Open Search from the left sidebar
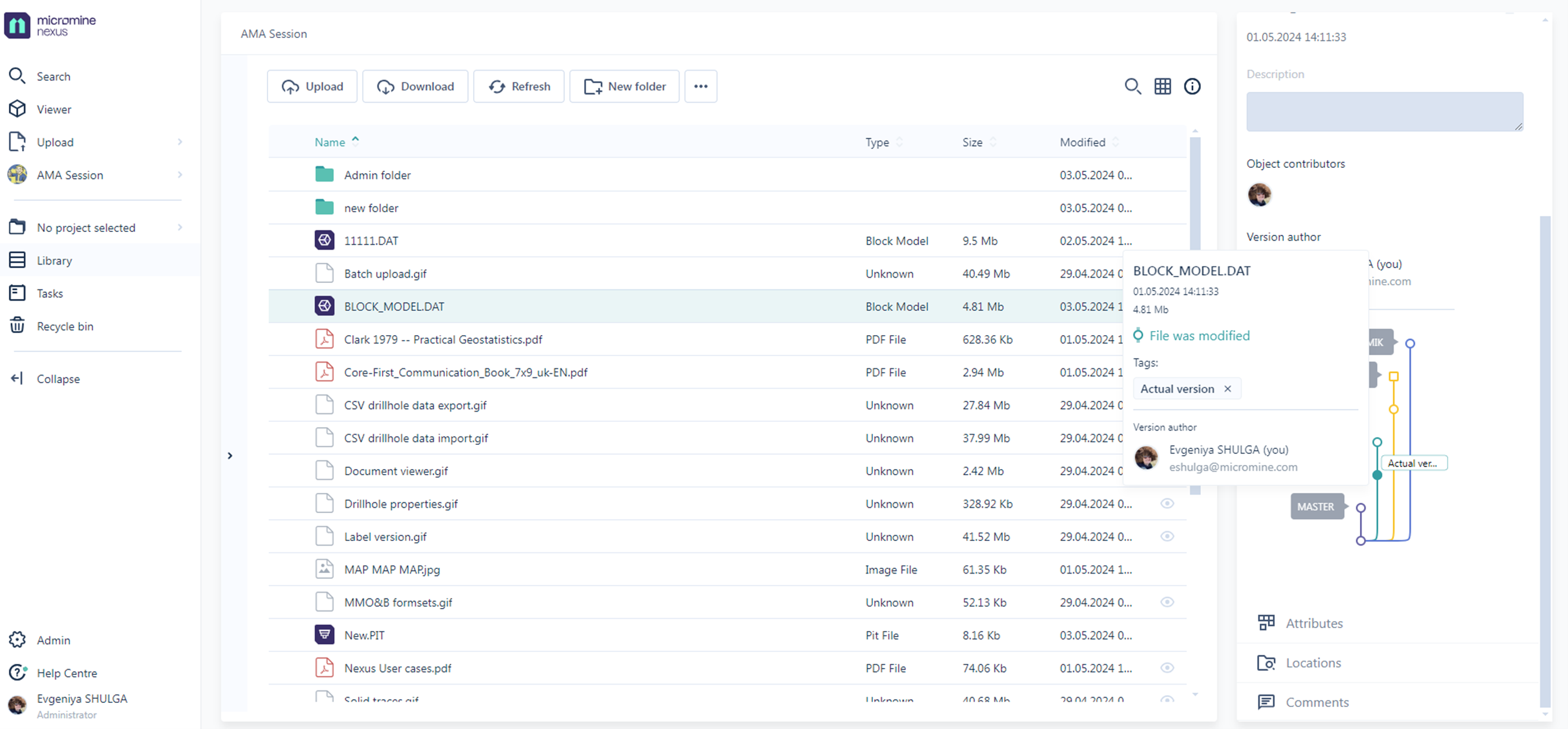Viewport: 1568px width, 729px height. click(x=53, y=76)
